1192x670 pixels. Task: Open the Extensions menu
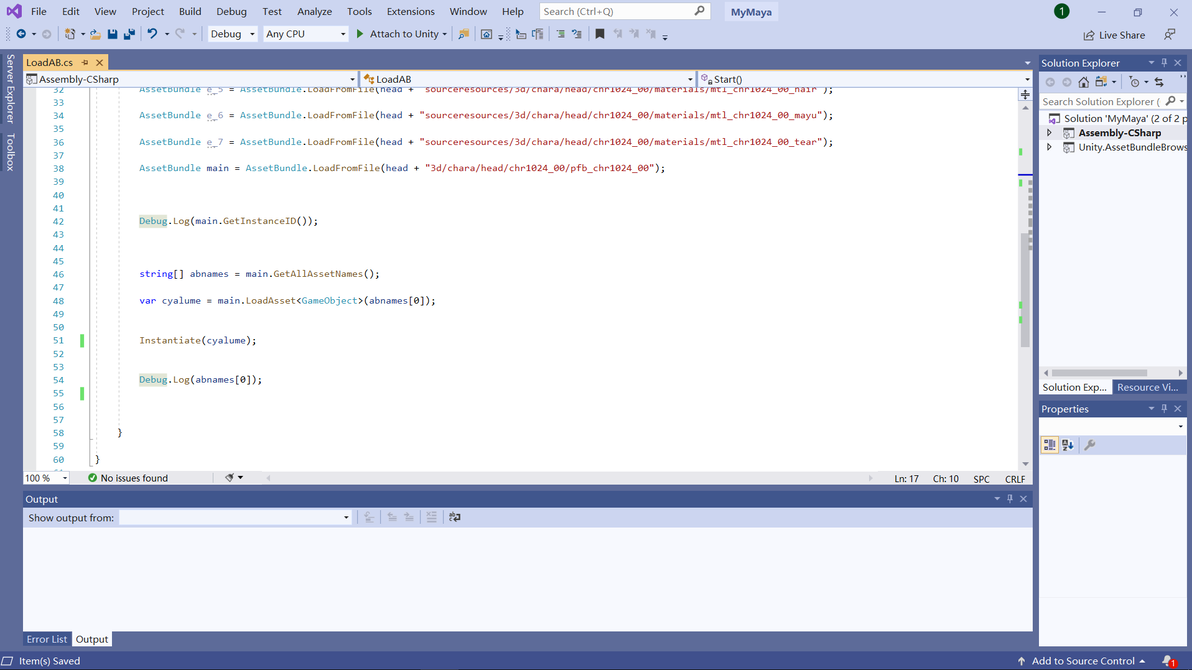(x=411, y=11)
